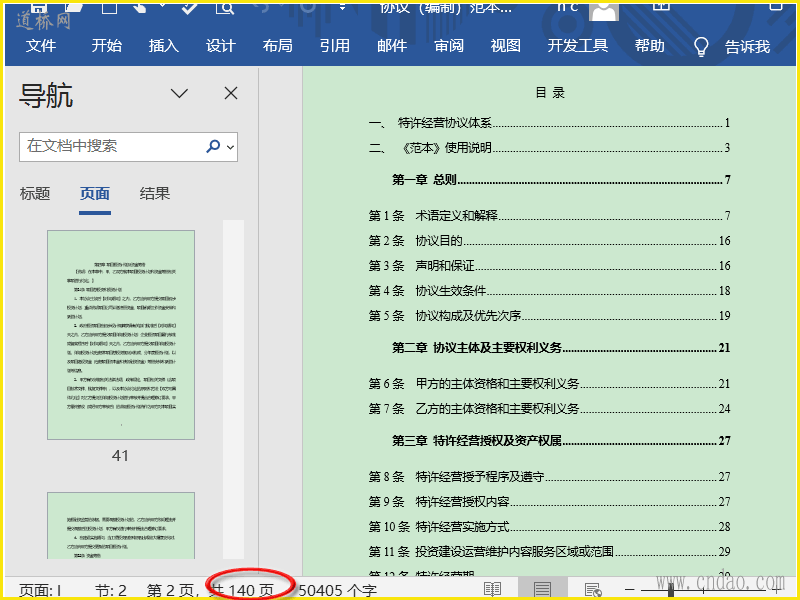Open the 开始 ribbon tab
This screenshot has width=800, height=600.
click(107, 46)
